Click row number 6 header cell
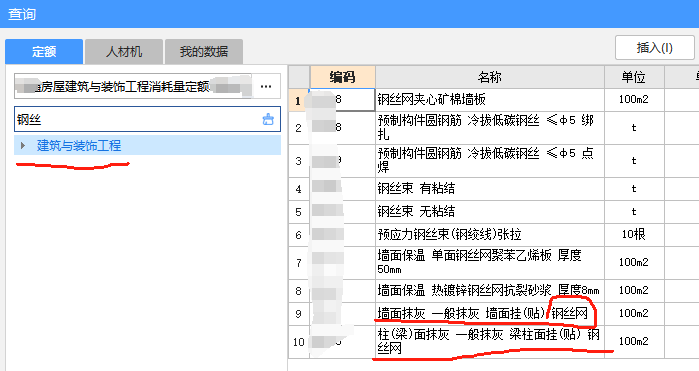Viewport: 699px width, 371px height. (x=299, y=235)
